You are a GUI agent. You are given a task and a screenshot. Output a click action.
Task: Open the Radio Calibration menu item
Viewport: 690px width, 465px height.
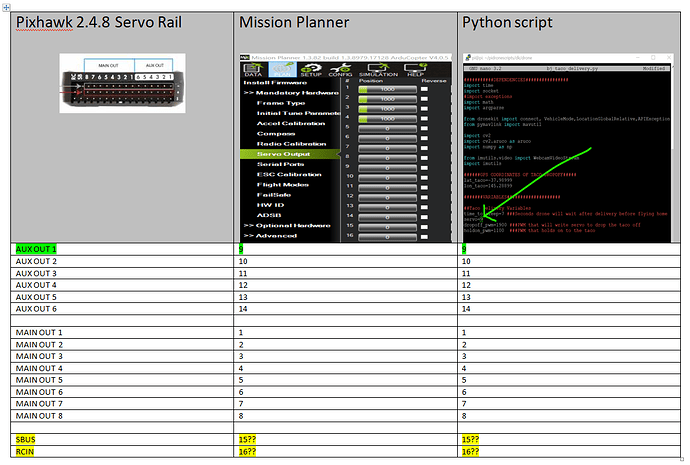pyautogui.click(x=292, y=143)
